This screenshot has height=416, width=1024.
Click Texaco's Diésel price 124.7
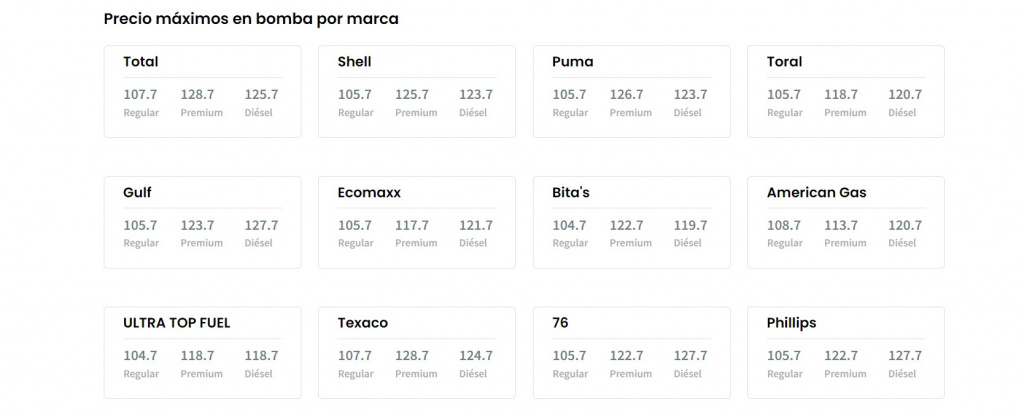point(476,356)
